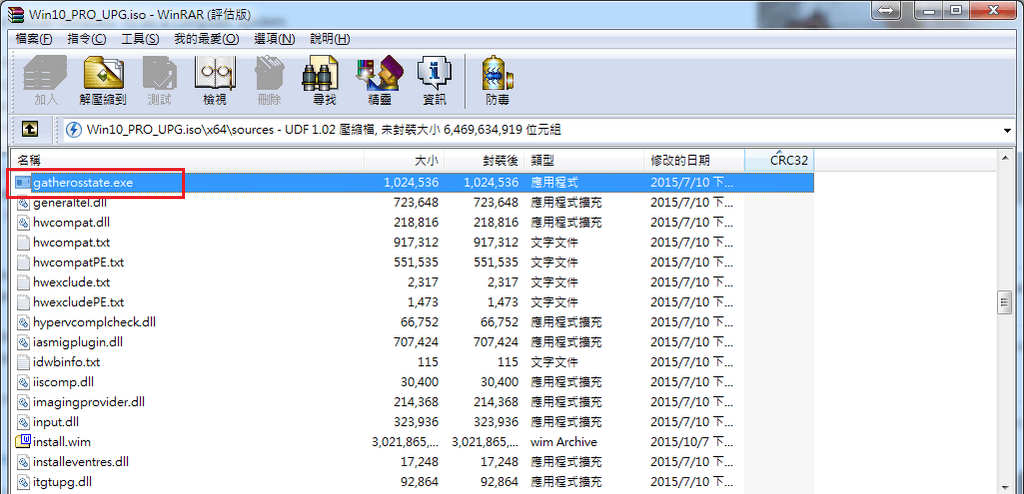Click packed size 66,752 of hypervcomplcheck.dll
1024x494 pixels.
click(x=499, y=322)
